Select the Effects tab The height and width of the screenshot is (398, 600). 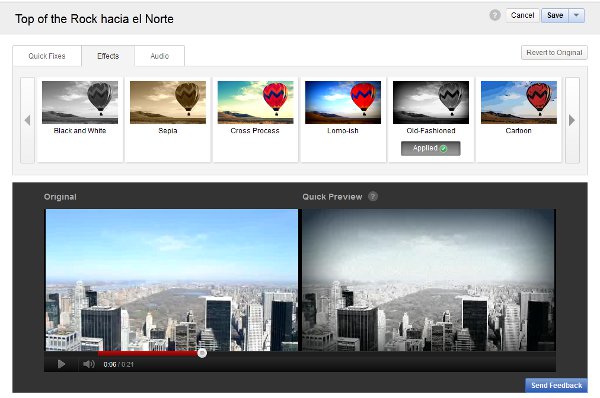coord(108,56)
